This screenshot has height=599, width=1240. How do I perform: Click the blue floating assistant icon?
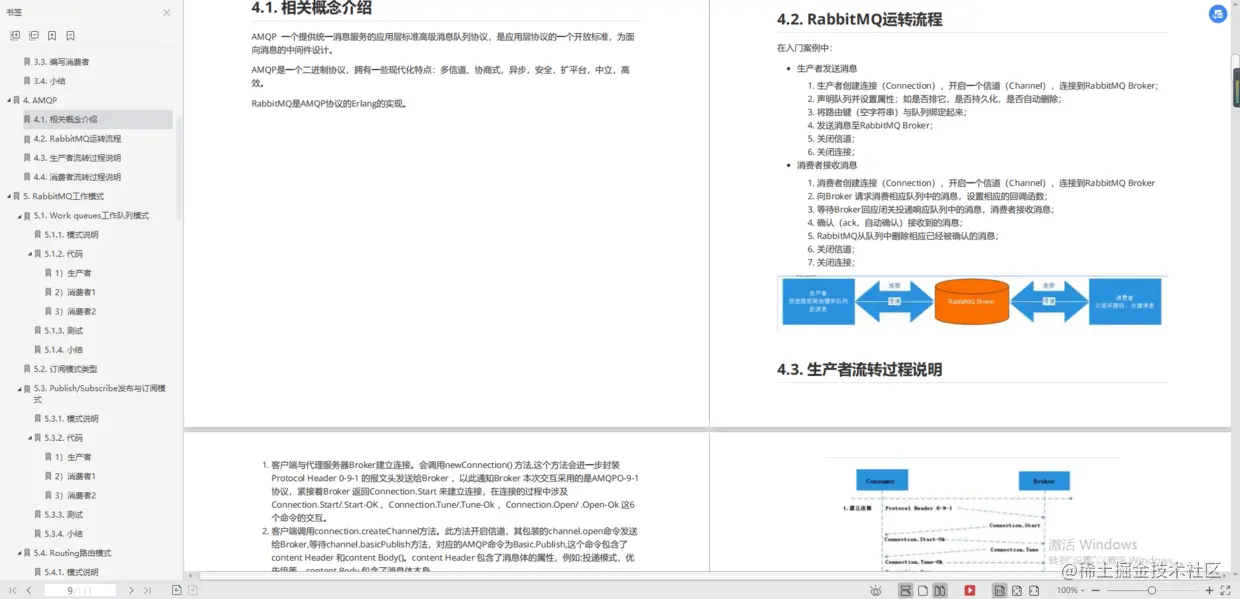1218,14
